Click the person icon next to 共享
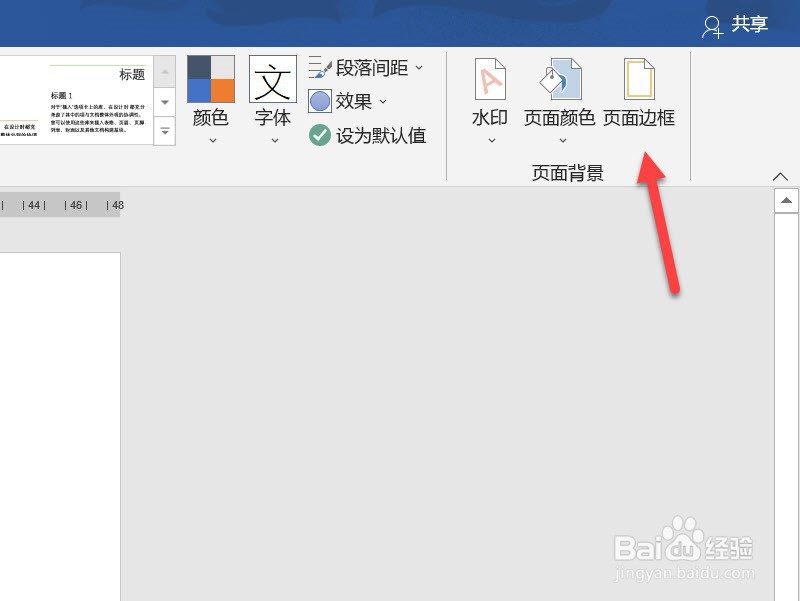This screenshot has width=800, height=601. 712,25
